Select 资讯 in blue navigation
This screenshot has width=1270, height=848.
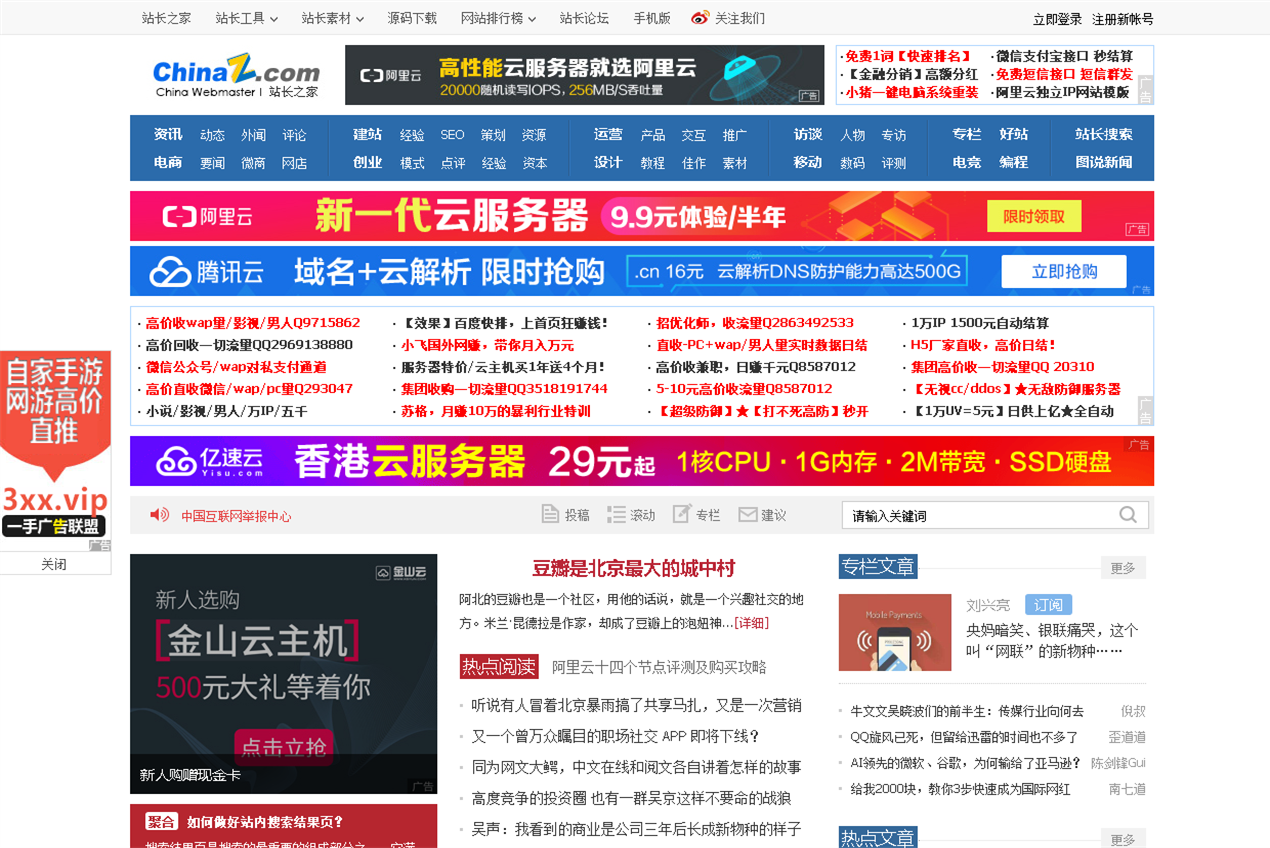[168, 134]
